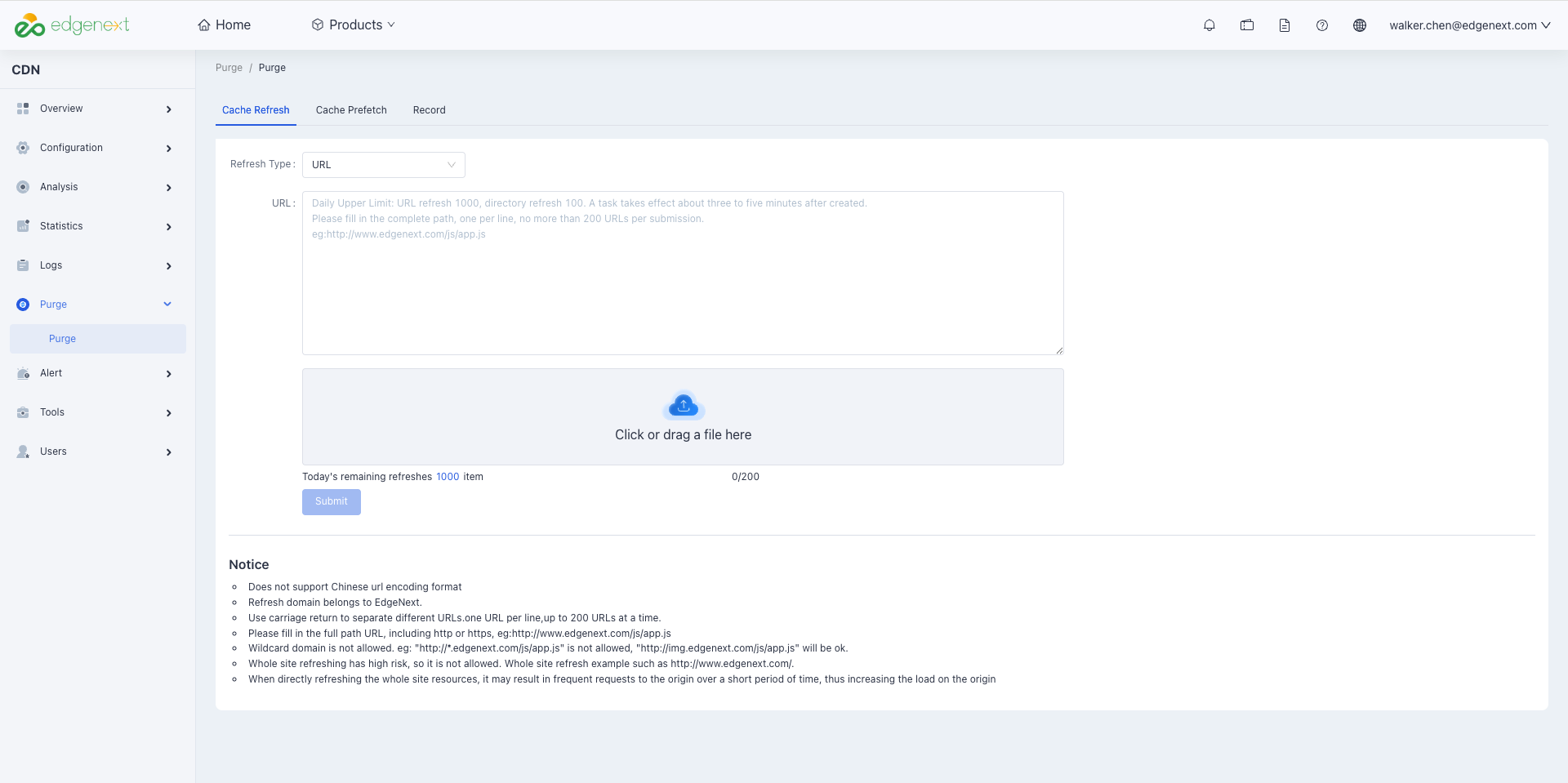This screenshot has height=783, width=1568.
Task: Open the Refresh Type URL dropdown
Action: pos(384,165)
